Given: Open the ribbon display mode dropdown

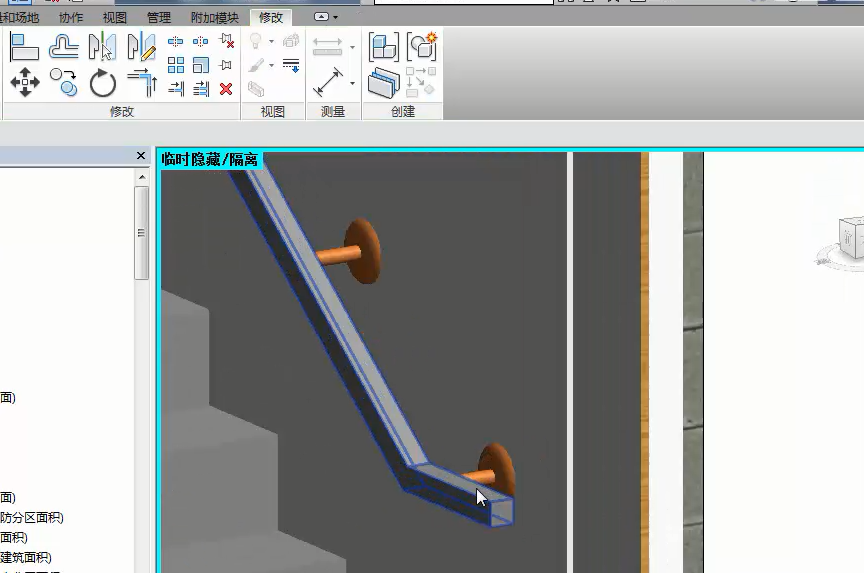Looking at the screenshot, I should click(326, 17).
